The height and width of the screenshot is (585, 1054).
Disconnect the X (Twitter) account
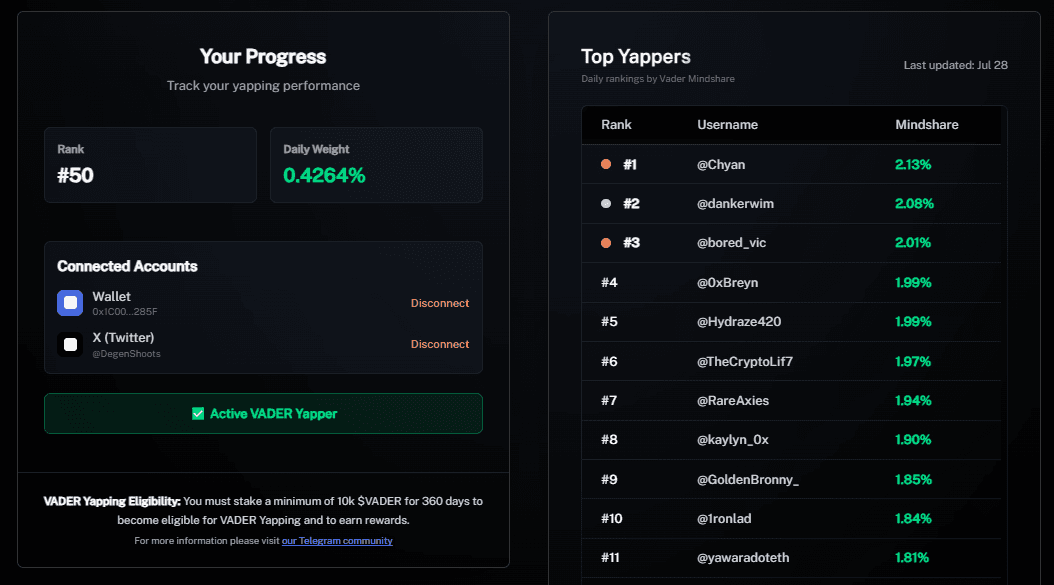coord(439,344)
